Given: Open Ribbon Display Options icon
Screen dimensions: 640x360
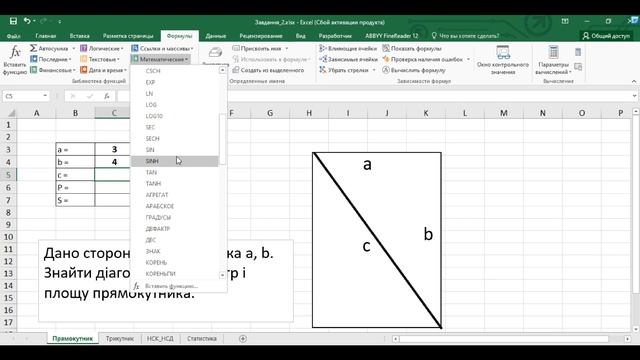Looking at the screenshot, I should point(565,21).
